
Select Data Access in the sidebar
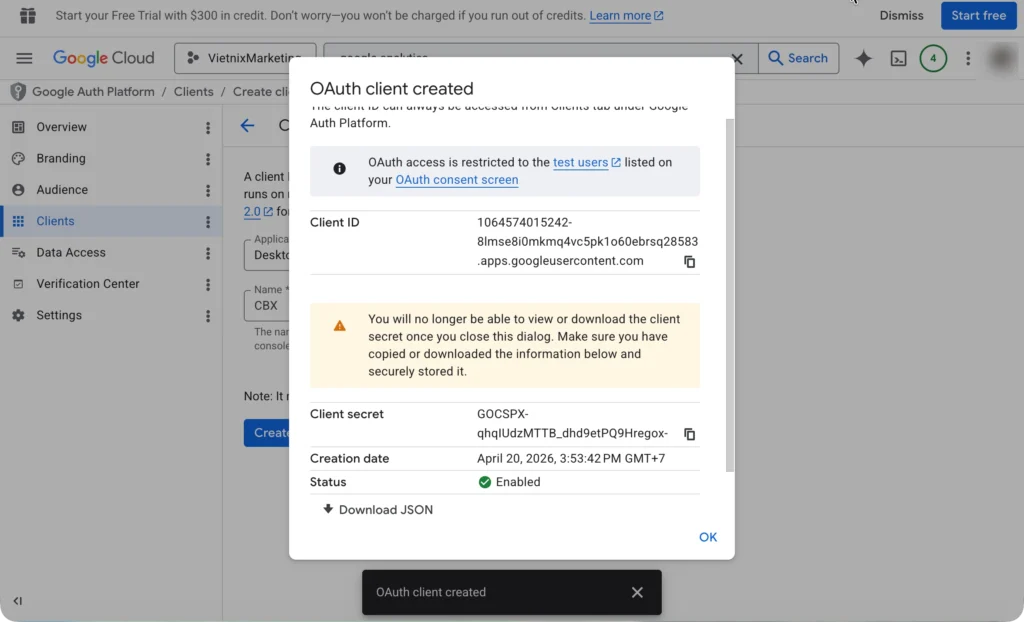tap(70, 253)
